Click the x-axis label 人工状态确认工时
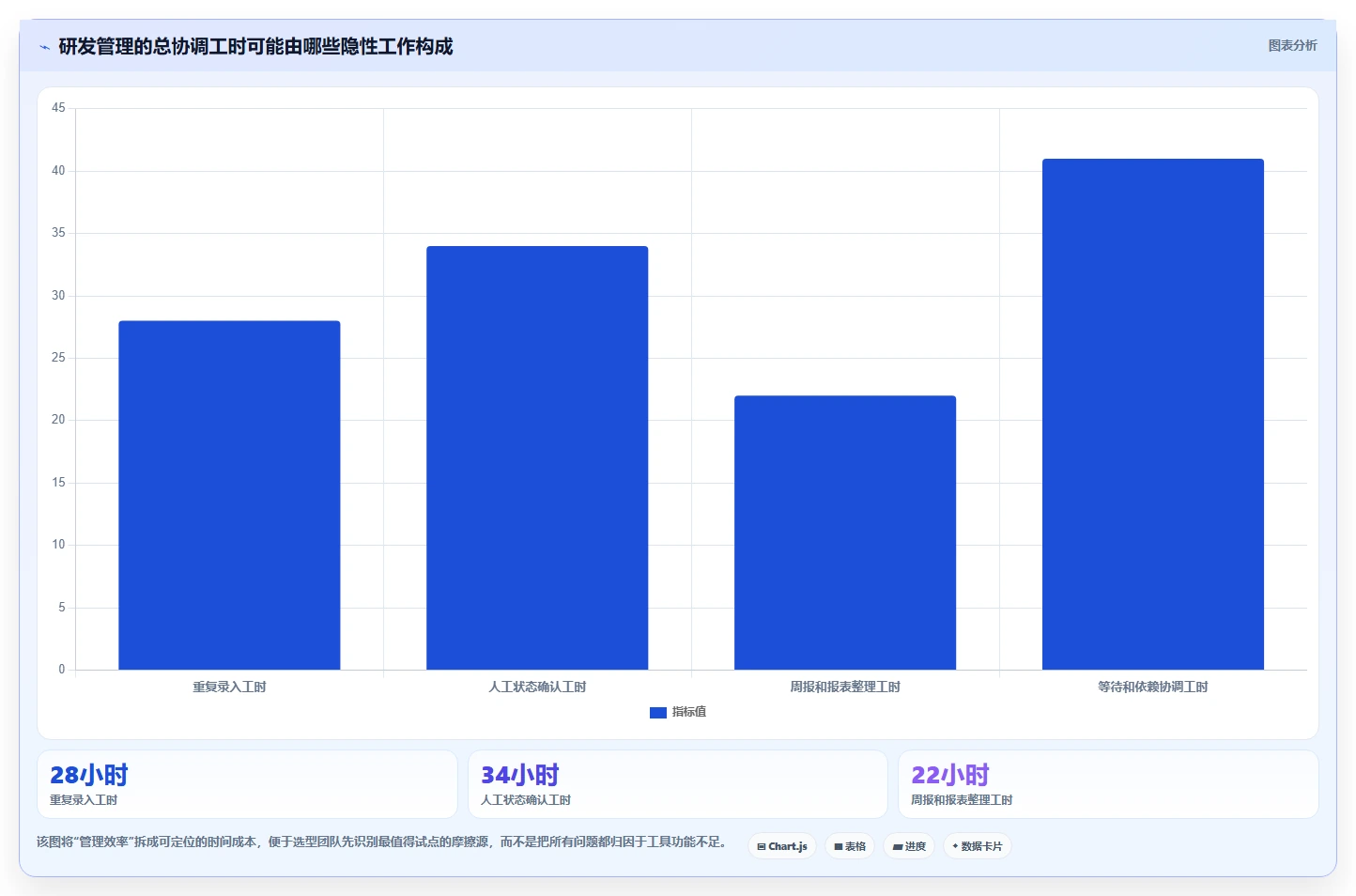 pos(537,687)
